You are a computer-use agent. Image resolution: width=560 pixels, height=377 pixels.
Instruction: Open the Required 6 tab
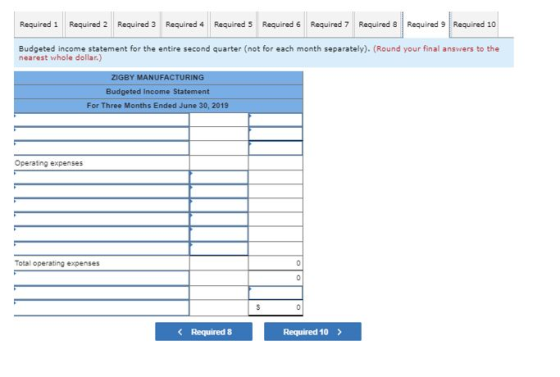tap(281, 24)
